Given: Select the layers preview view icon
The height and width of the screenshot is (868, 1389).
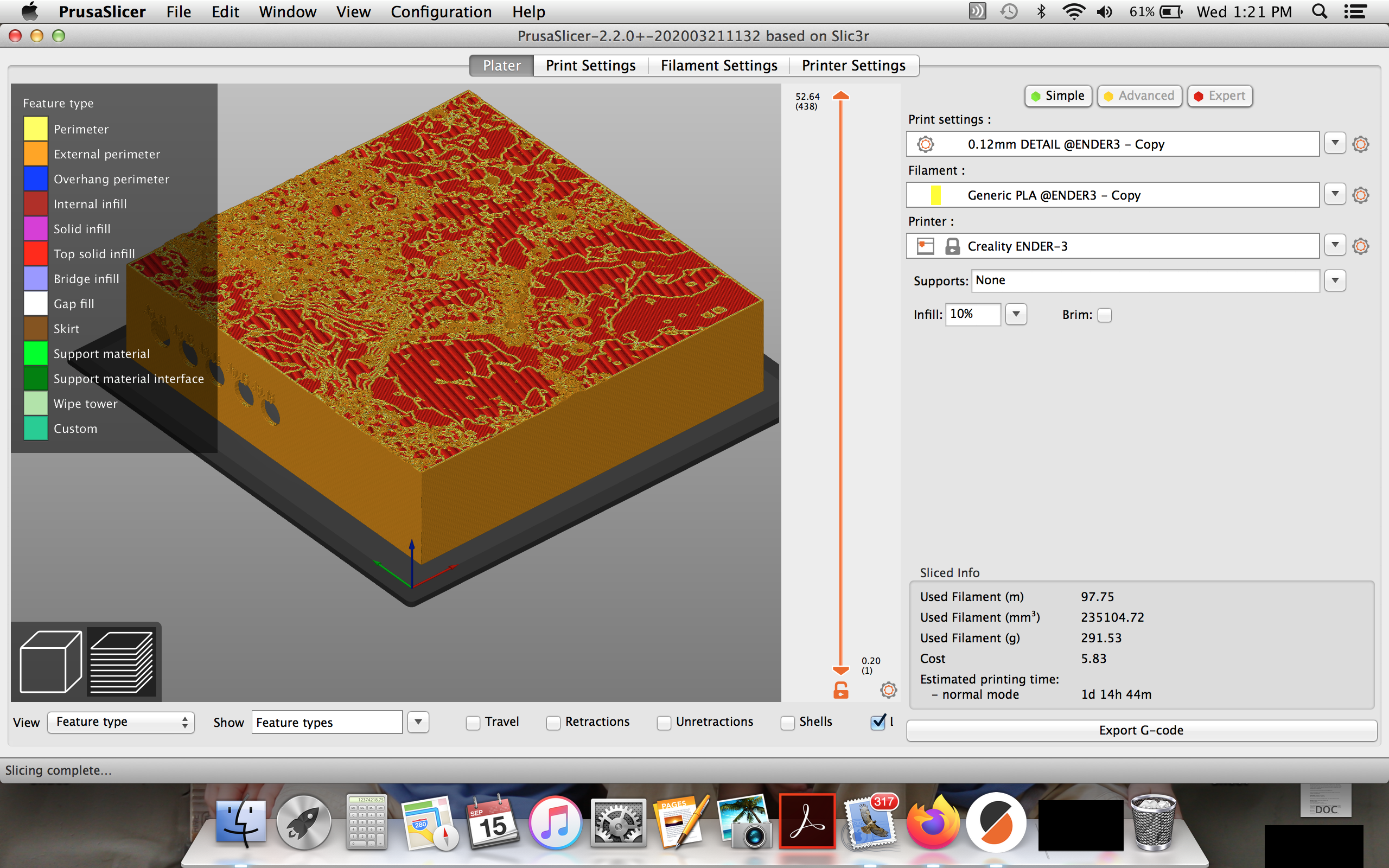Looking at the screenshot, I should pyautogui.click(x=122, y=661).
